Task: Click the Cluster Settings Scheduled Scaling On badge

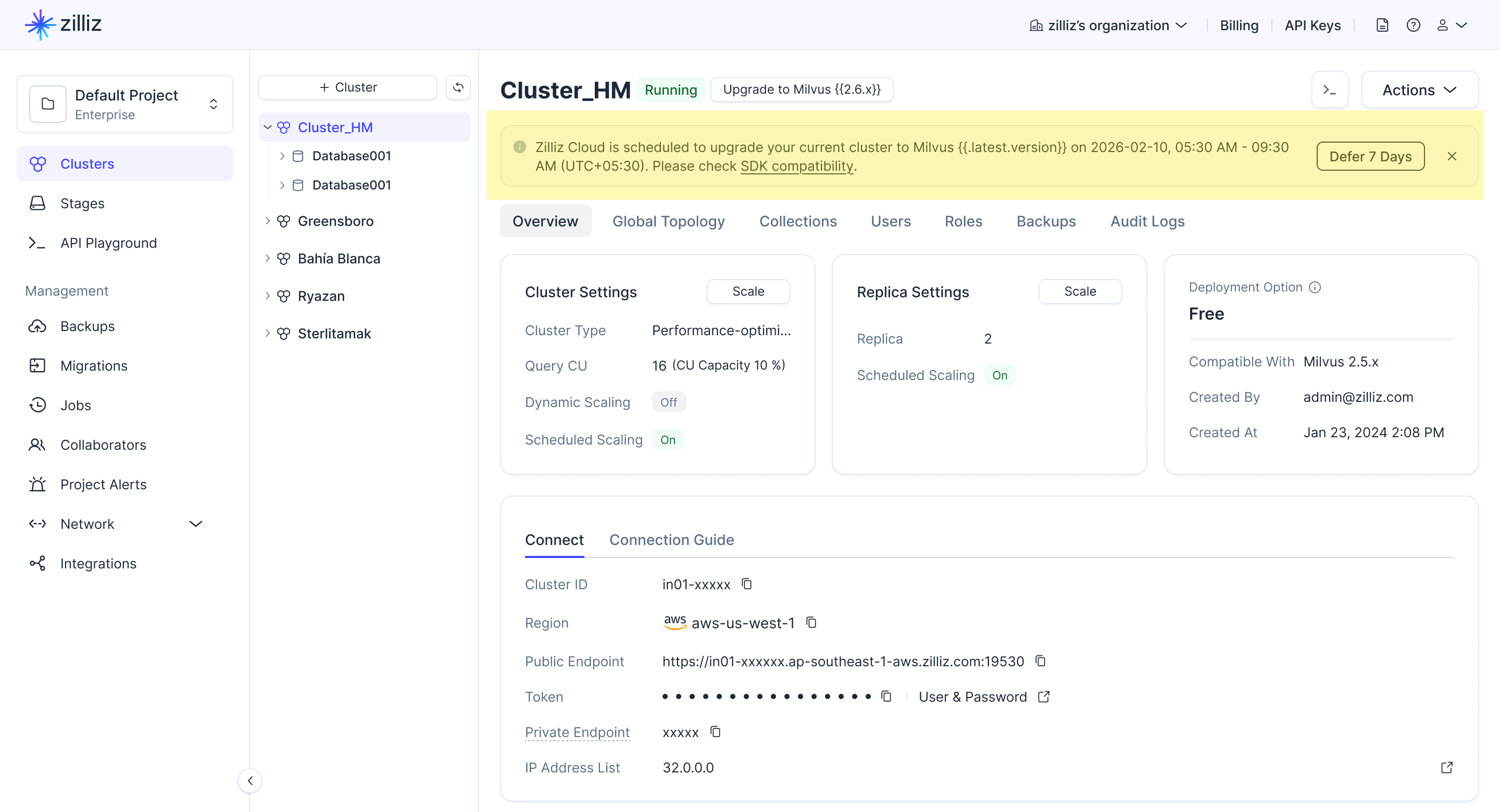Action: click(x=668, y=439)
